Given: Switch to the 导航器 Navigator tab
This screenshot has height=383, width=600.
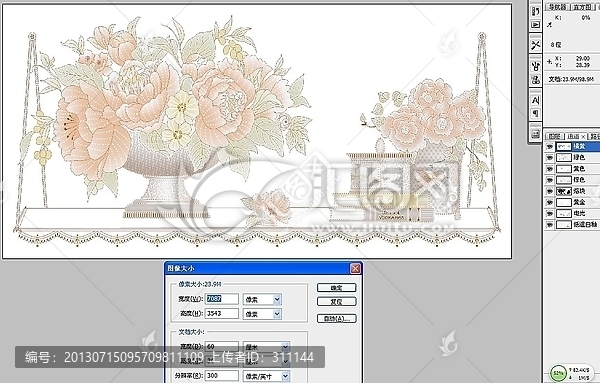Looking at the screenshot, I should tap(557, 7).
